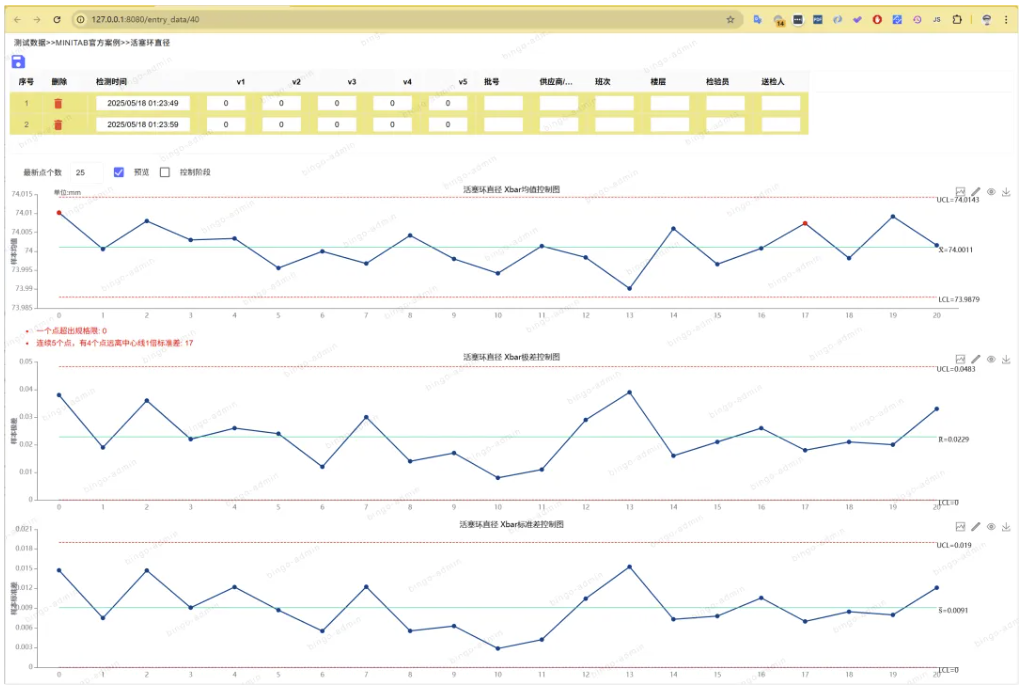
Task: Open the chart-image icon on the range chart
Action: tap(960, 359)
